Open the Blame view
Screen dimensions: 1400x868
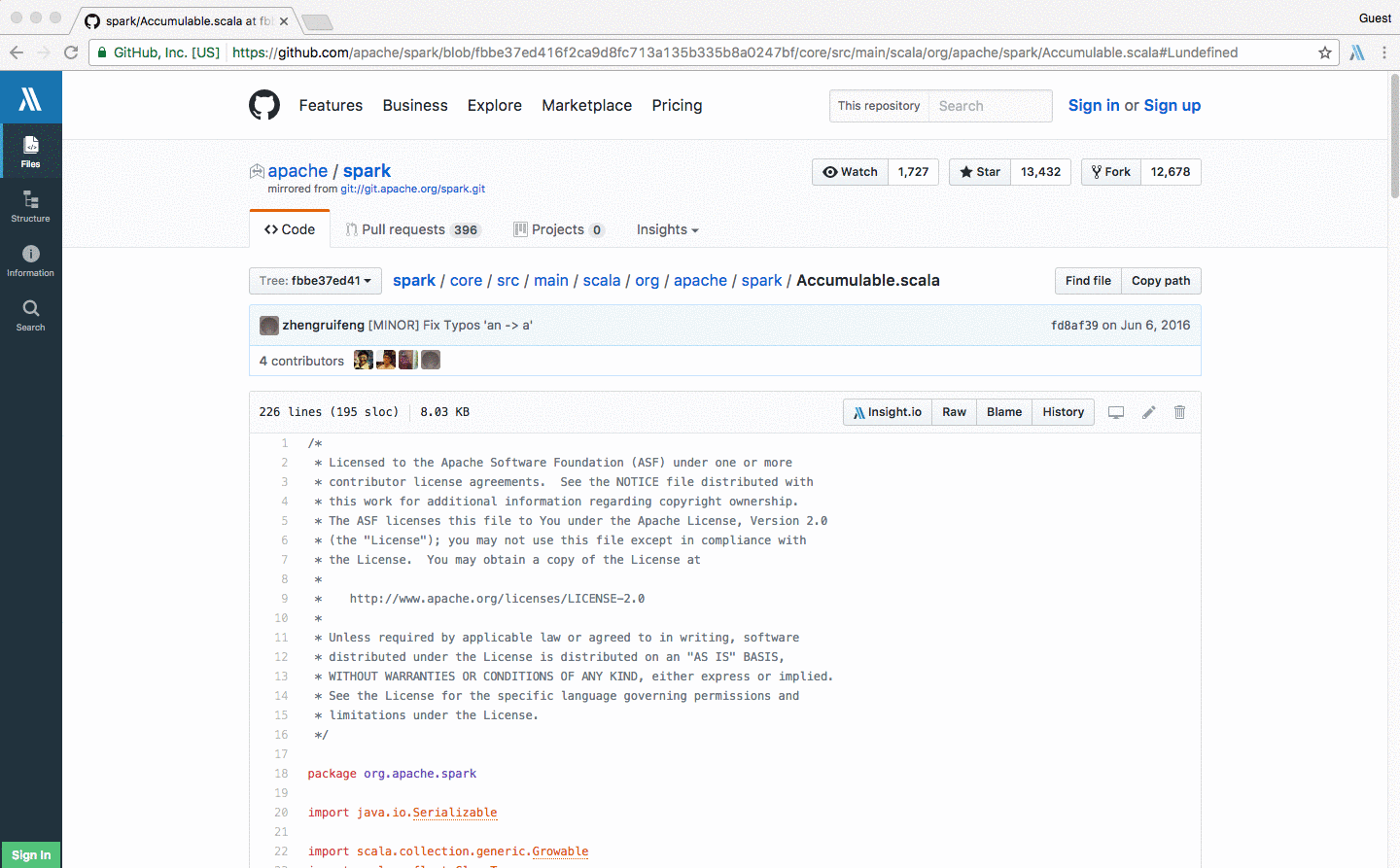pyautogui.click(x=1004, y=412)
